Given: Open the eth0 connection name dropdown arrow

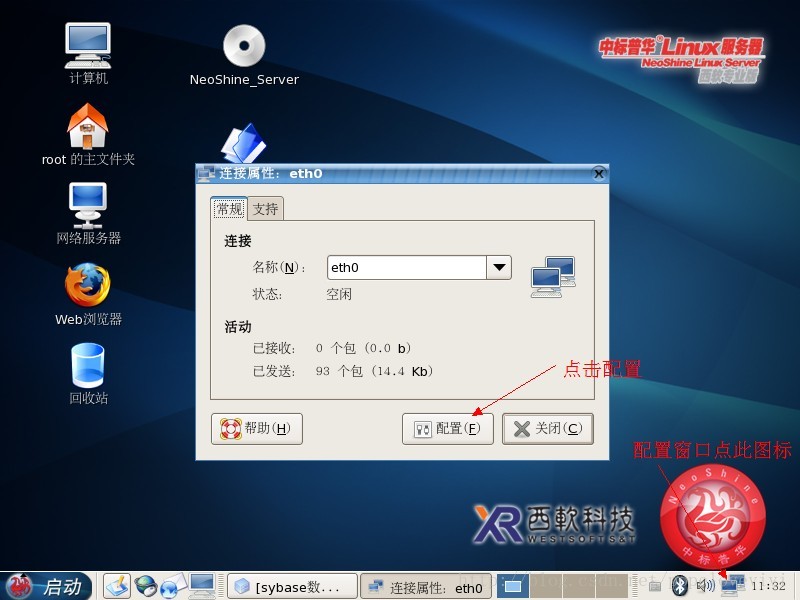Looking at the screenshot, I should coord(499,267).
